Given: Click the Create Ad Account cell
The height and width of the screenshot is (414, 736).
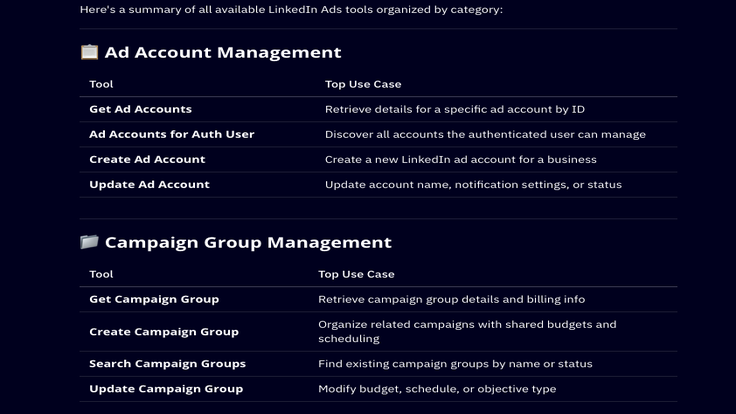Looking at the screenshot, I should coord(147,159).
